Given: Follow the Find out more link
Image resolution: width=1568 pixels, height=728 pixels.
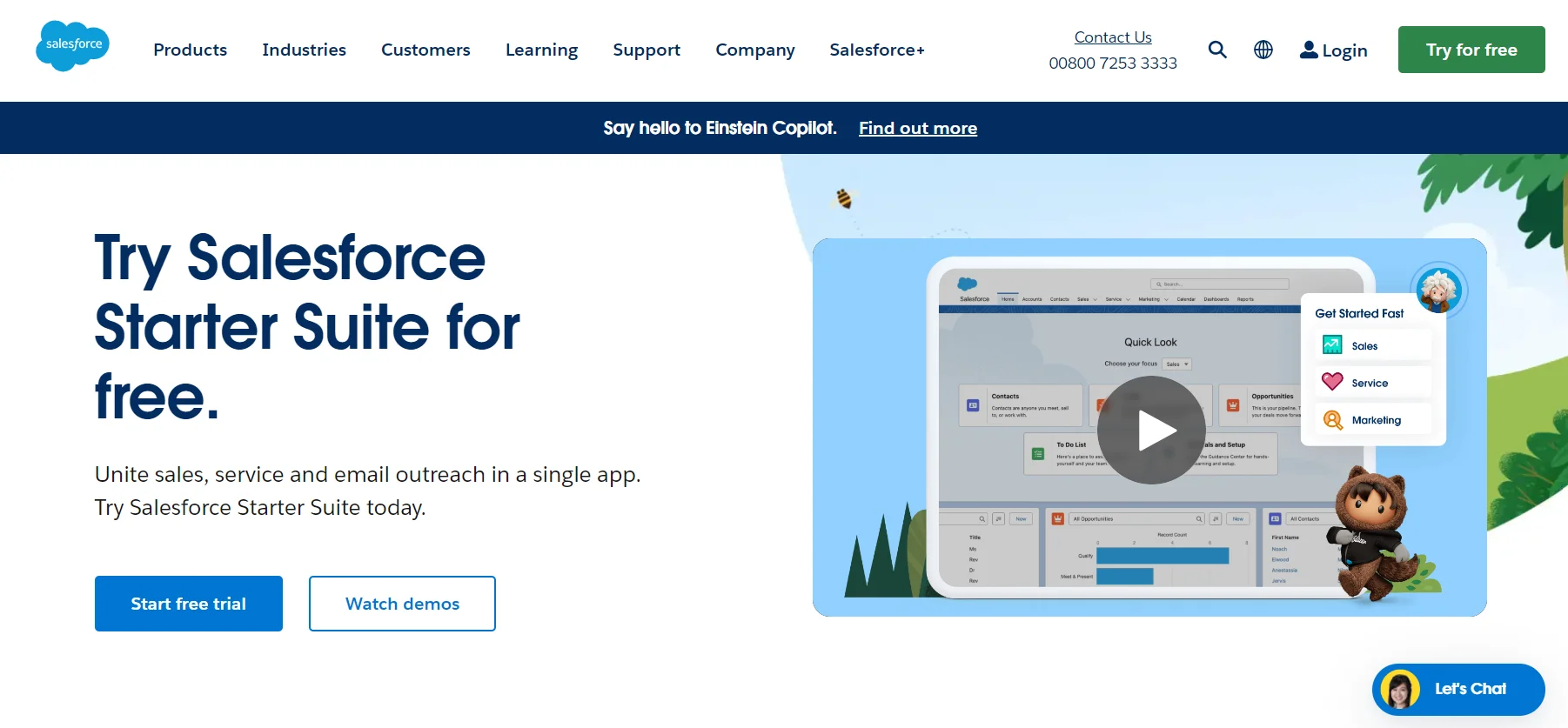Looking at the screenshot, I should pos(917,128).
